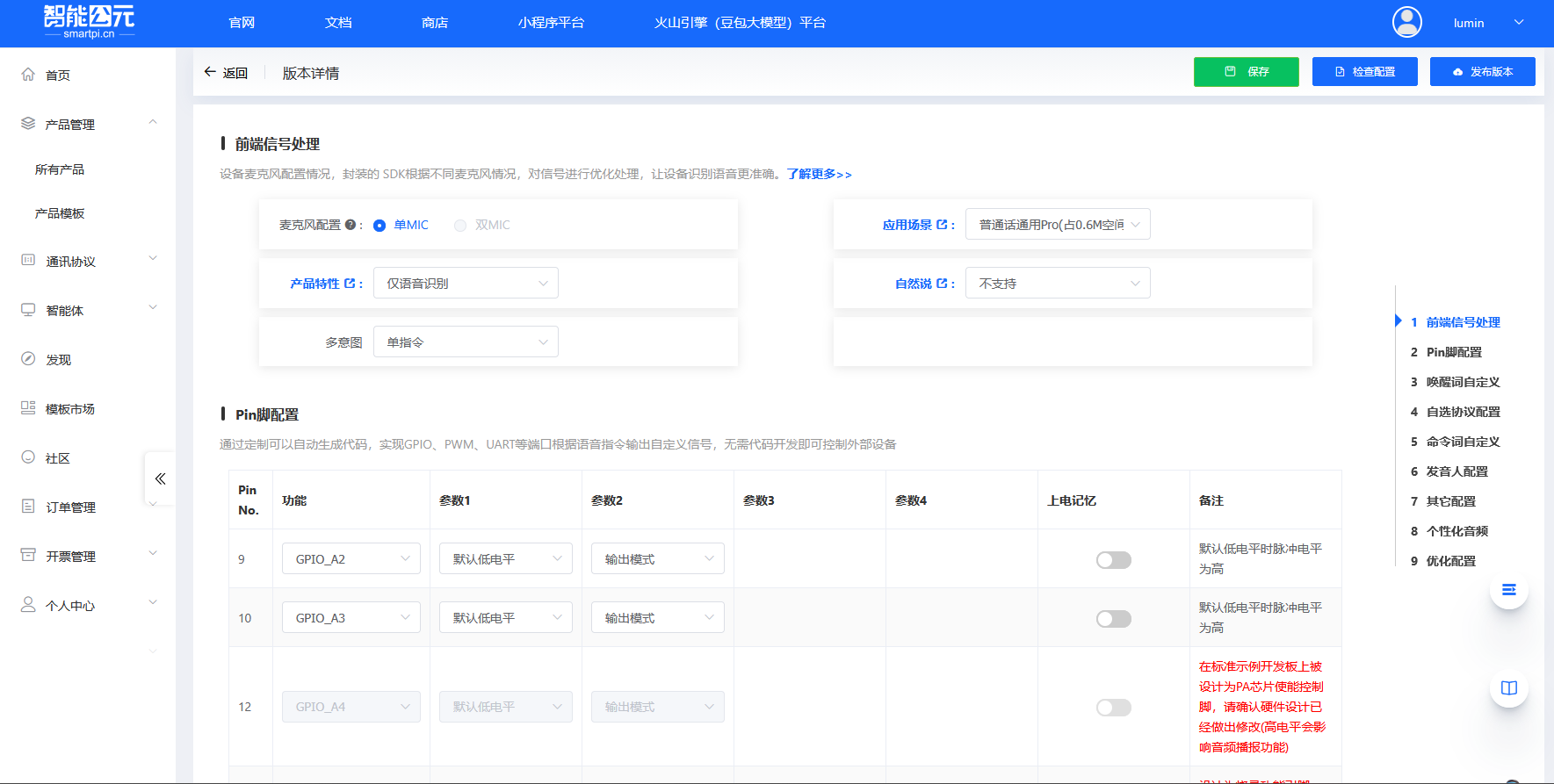Toggle 上电记忆 switch for pin 10
1554x784 pixels.
coord(1113,619)
